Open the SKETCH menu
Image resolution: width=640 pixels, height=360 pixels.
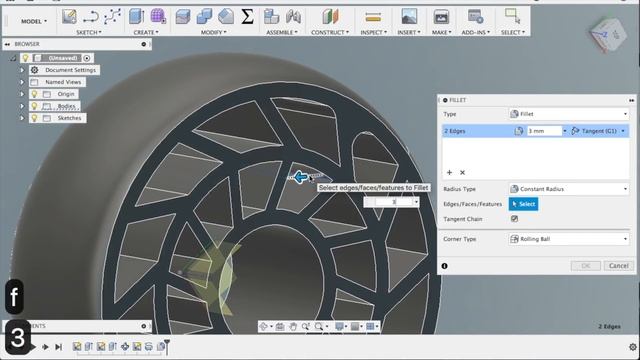89,32
